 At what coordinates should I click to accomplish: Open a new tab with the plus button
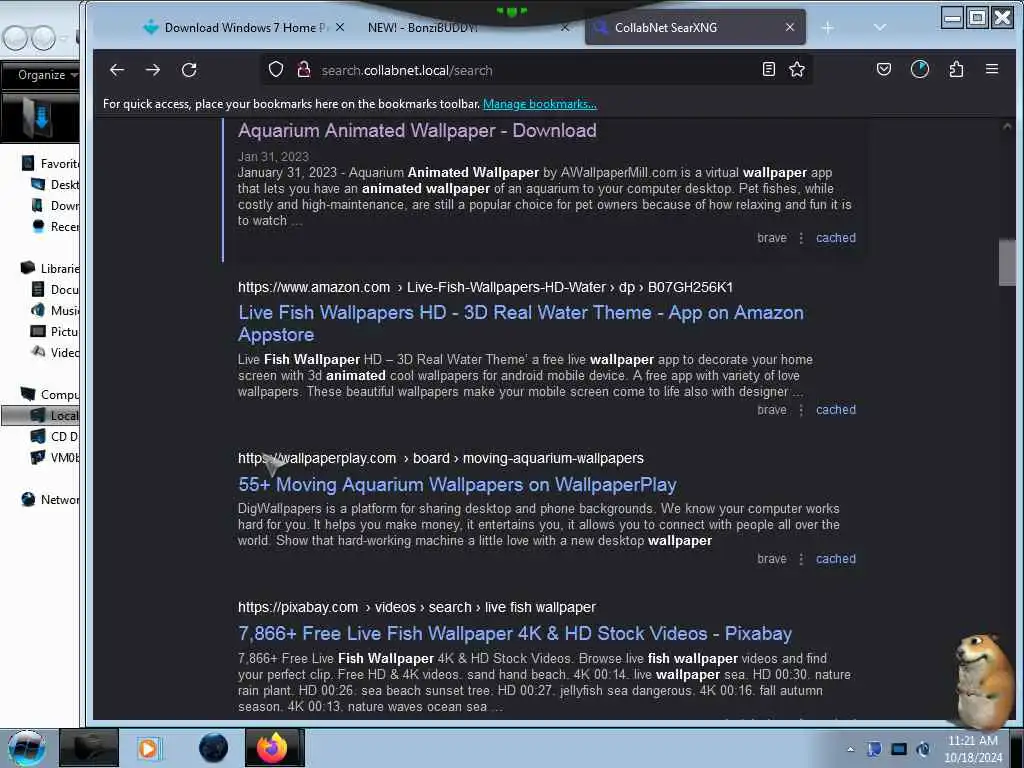(827, 27)
